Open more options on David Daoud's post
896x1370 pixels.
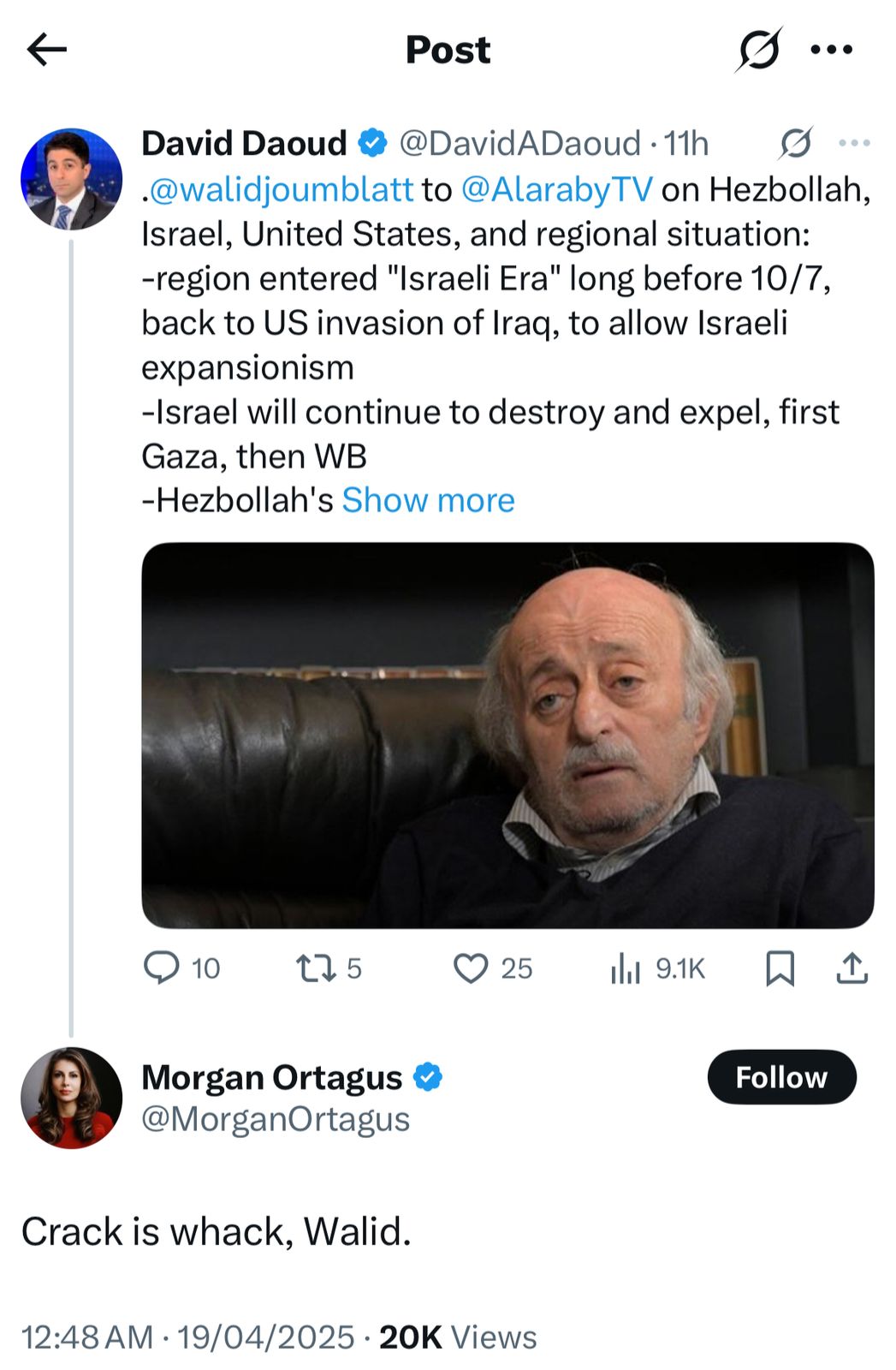854,143
